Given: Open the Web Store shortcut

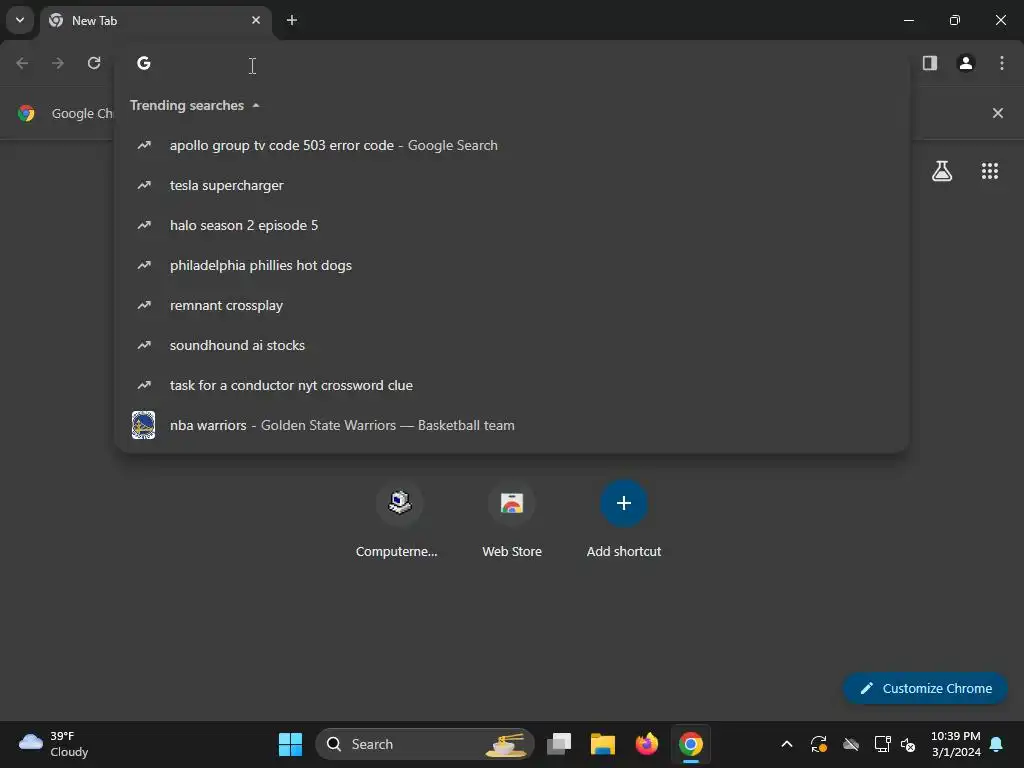Looking at the screenshot, I should click(x=512, y=520).
